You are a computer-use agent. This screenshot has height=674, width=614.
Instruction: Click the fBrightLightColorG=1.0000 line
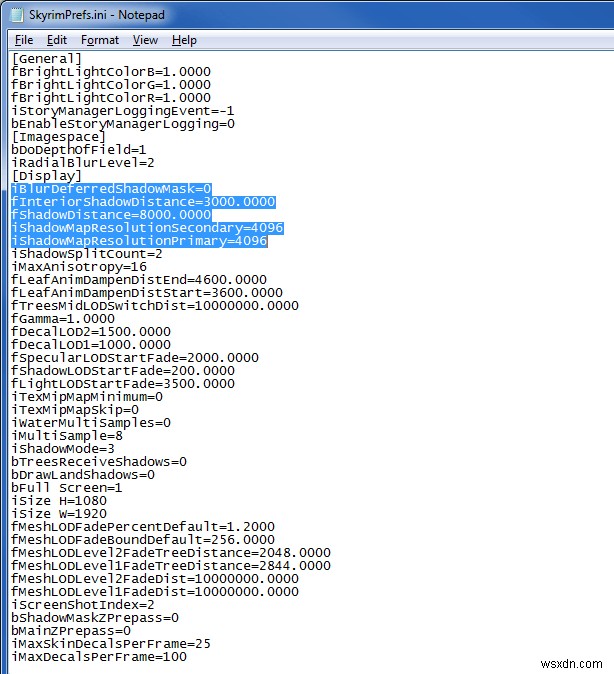[111, 85]
